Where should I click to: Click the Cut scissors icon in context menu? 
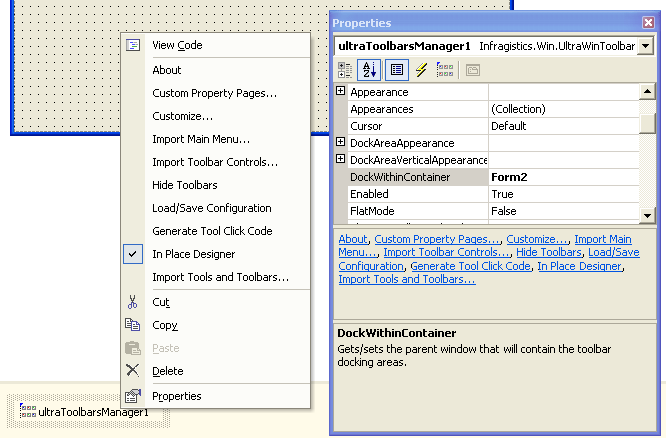133,302
